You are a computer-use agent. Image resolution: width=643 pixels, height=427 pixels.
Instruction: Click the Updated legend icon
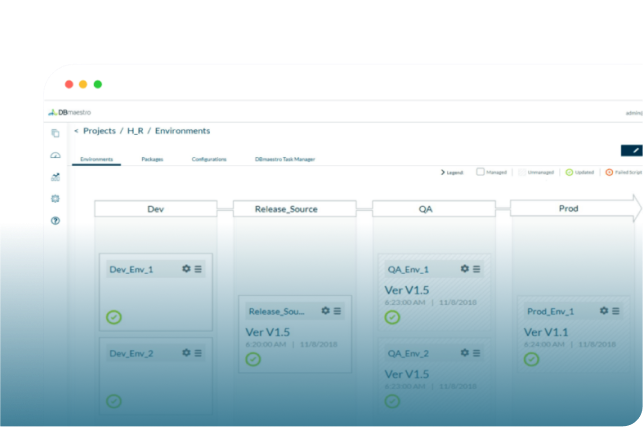[x=569, y=172]
